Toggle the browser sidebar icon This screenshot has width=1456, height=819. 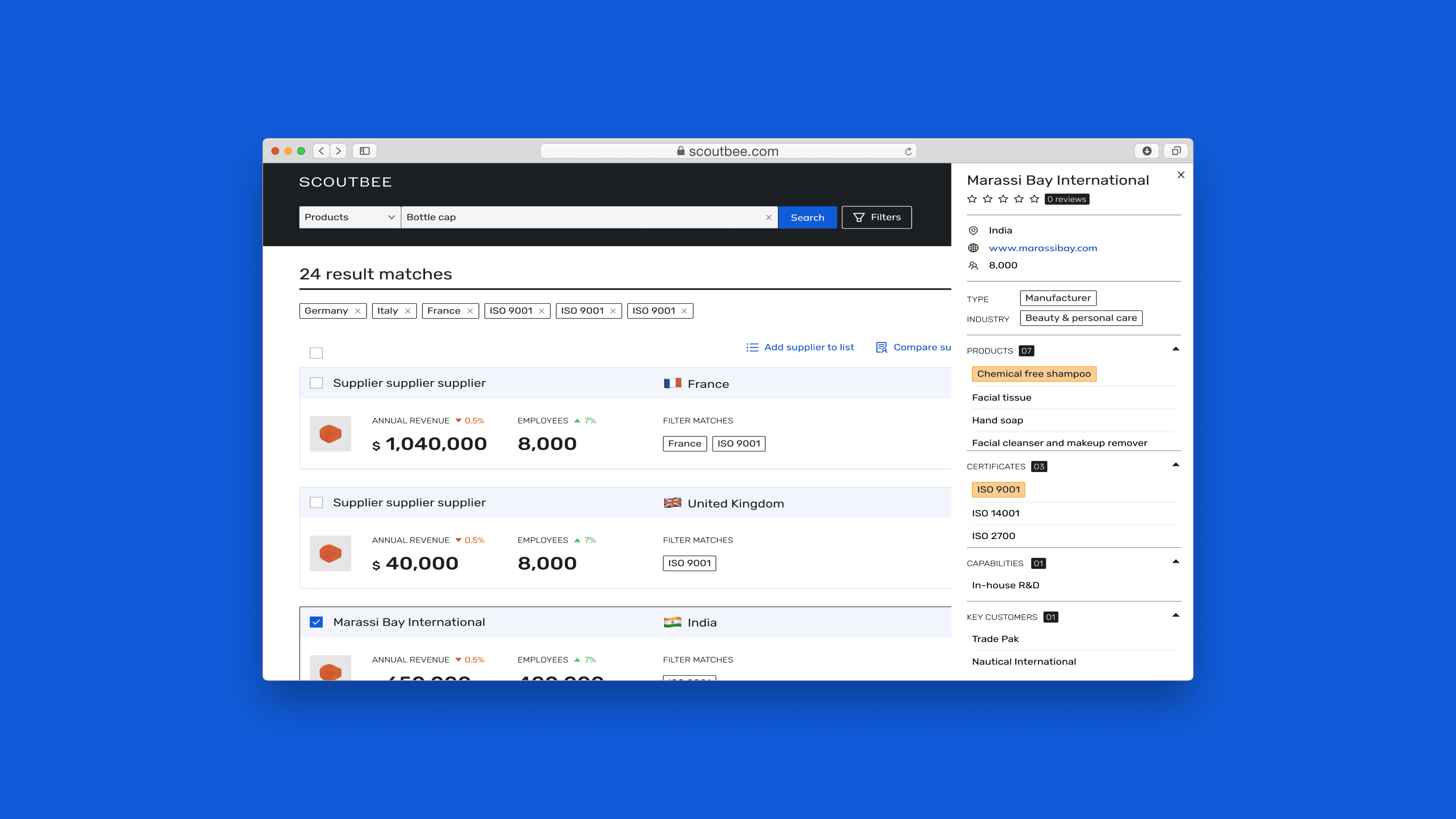tap(364, 151)
